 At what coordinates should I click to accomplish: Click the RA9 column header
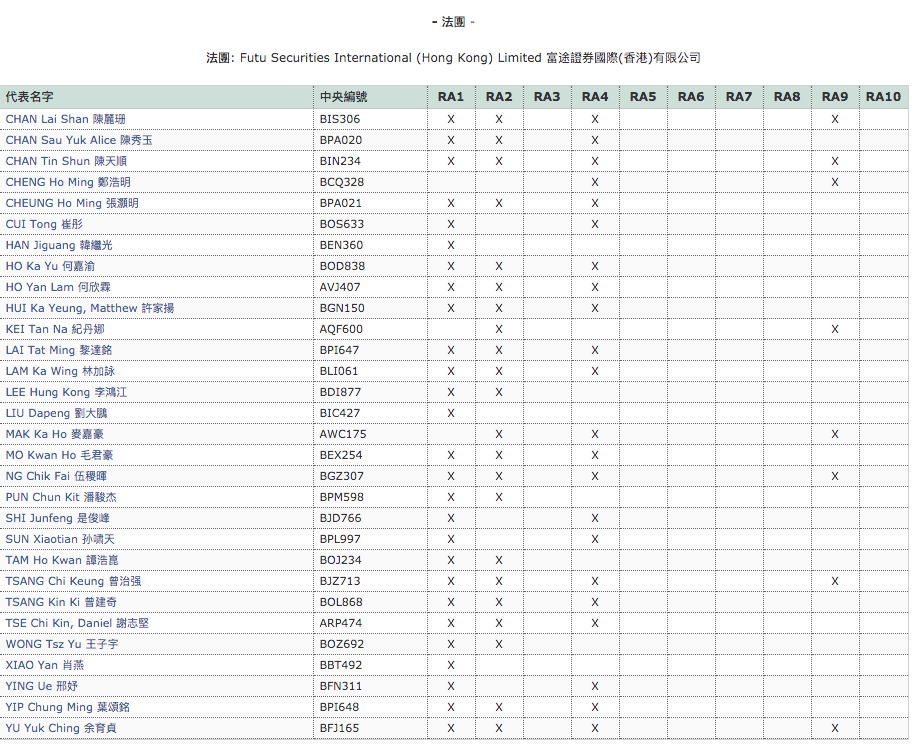click(x=835, y=97)
